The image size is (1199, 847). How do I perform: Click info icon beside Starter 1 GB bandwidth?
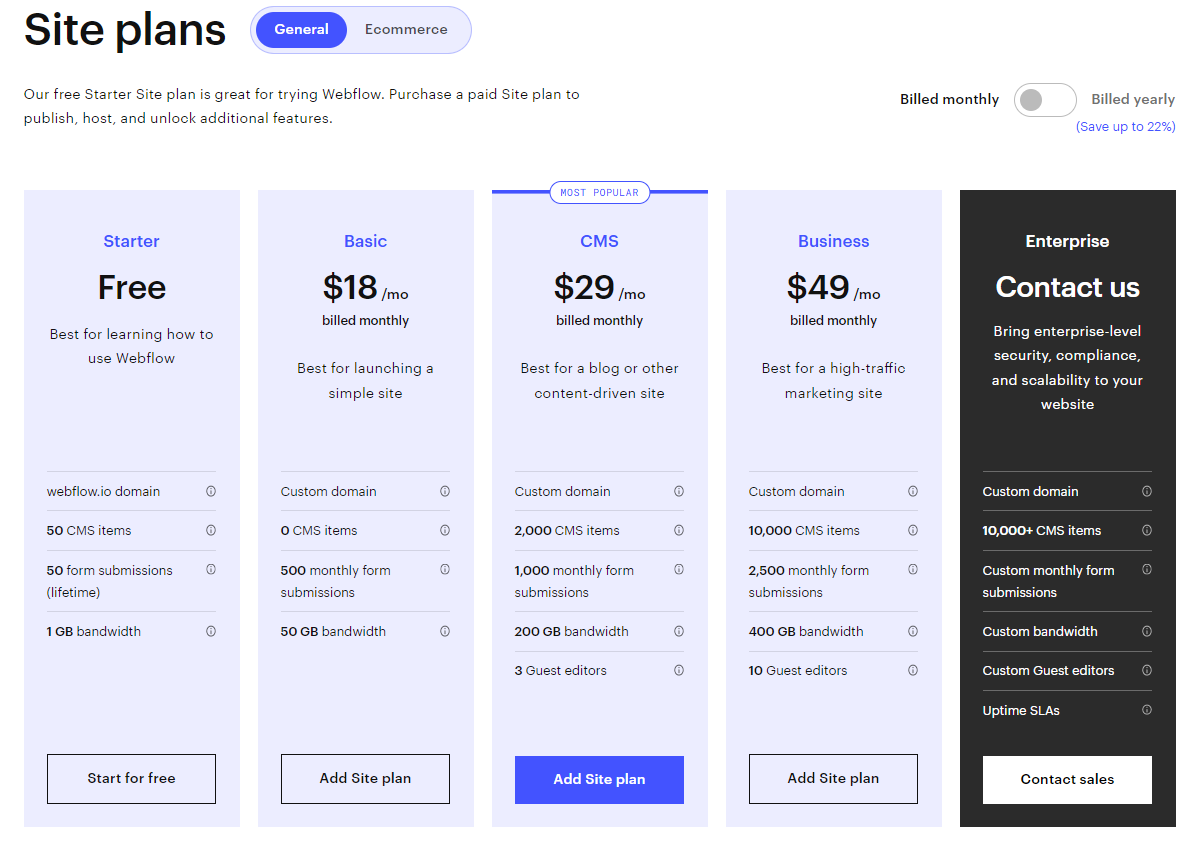coord(211,631)
